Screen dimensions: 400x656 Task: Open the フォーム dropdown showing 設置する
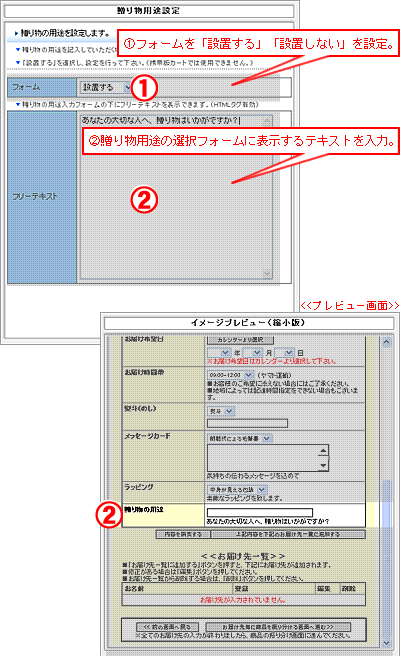pos(106,87)
